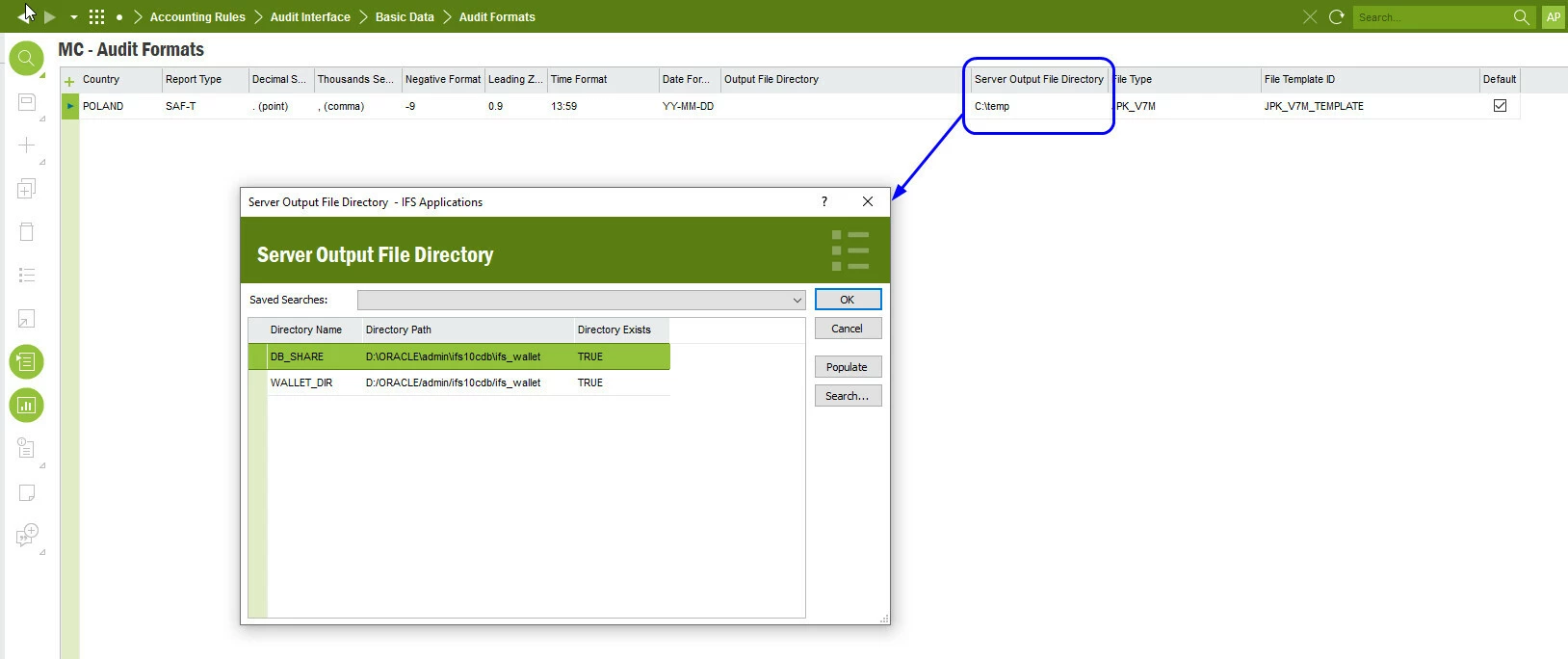Open the application grid menu icon
1568x659 pixels.
pos(96,16)
